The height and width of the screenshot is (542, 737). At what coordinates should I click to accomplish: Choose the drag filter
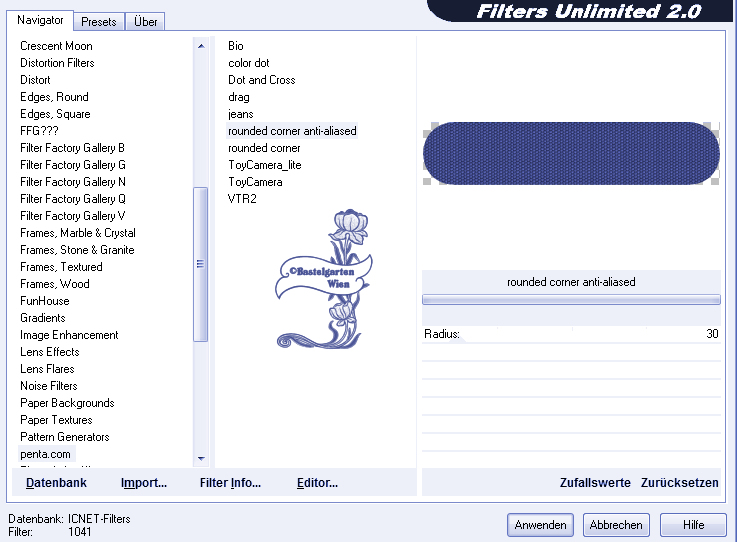click(239, 97)
